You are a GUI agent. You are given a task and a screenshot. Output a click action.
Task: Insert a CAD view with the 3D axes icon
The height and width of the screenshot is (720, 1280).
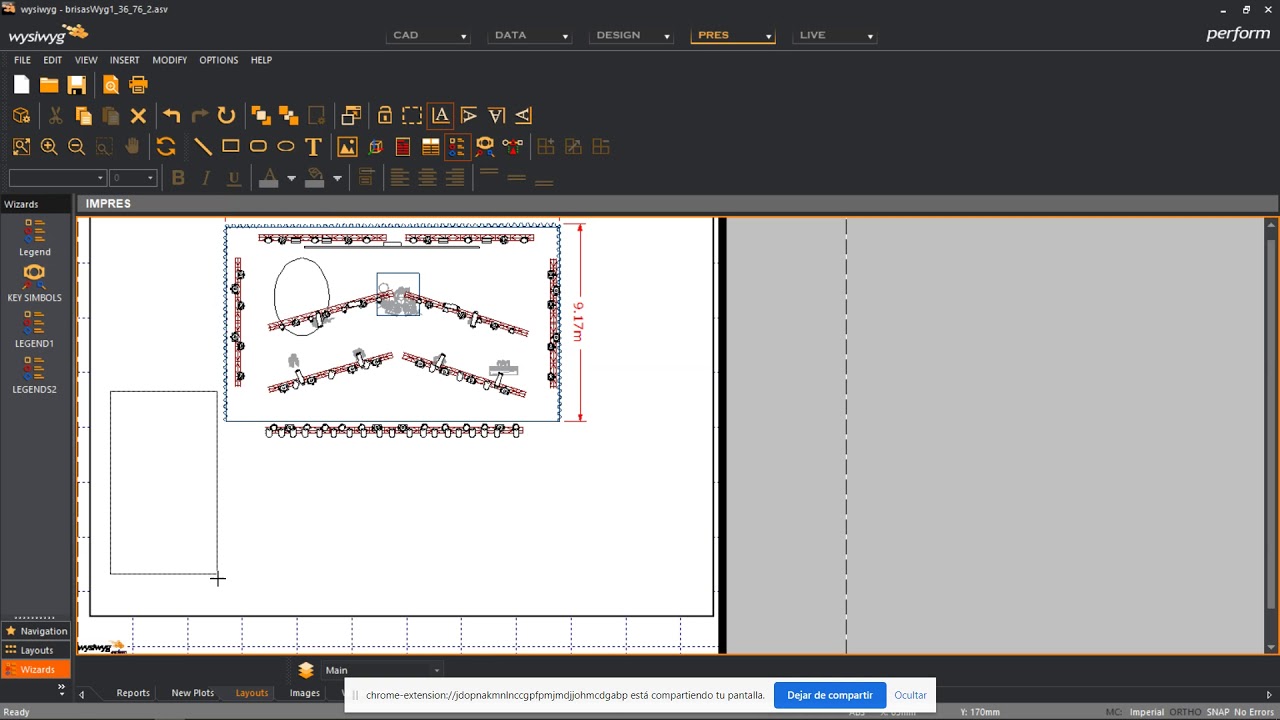coord(376,147)
